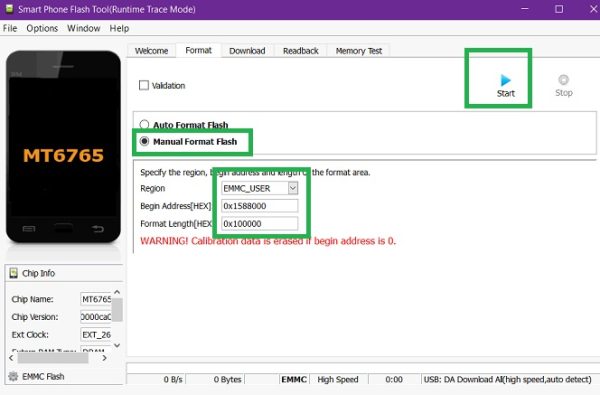Switch to the Readback tab

(300, 51)
